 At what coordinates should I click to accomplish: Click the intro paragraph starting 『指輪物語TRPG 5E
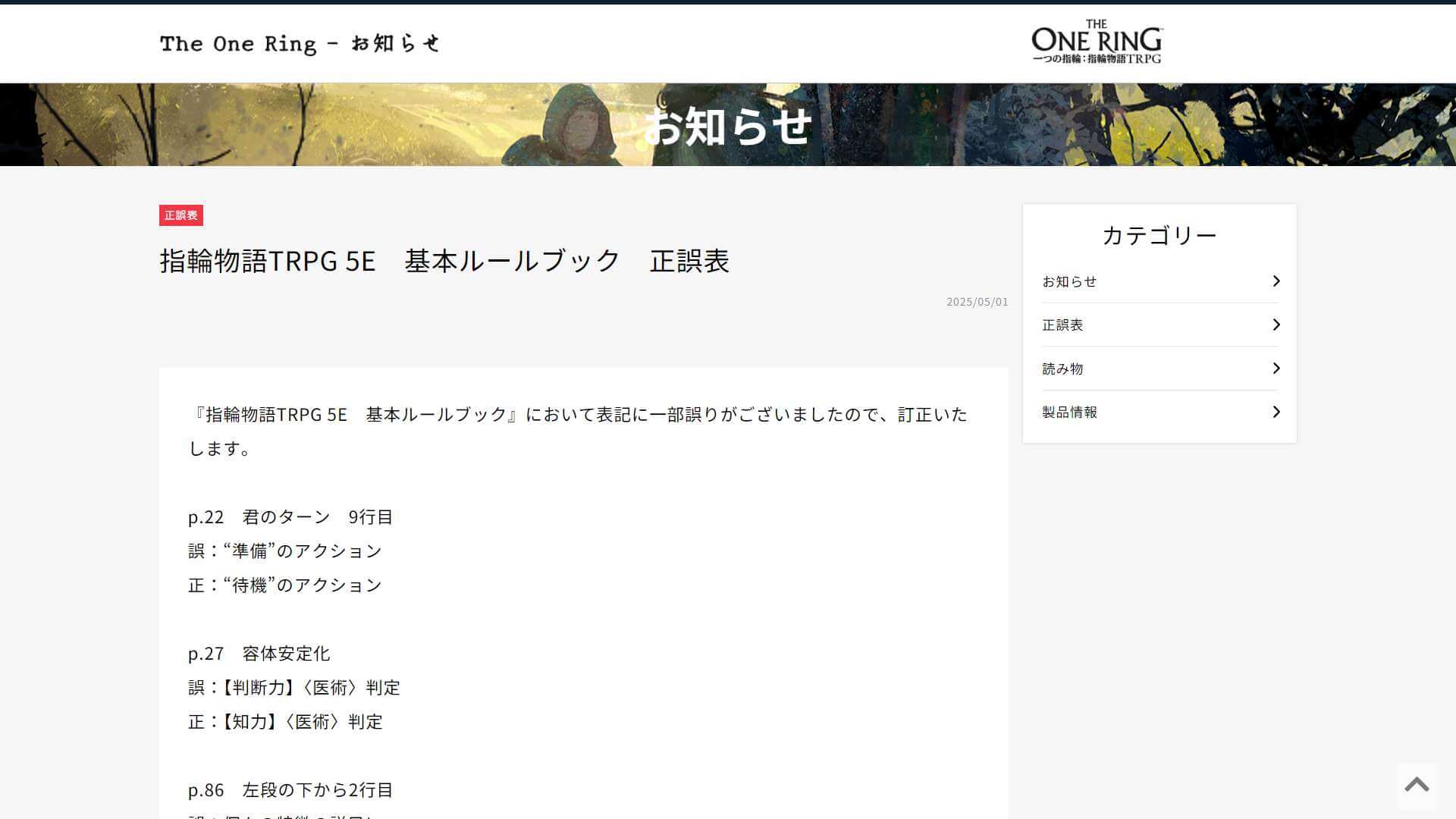click(578, 431)
